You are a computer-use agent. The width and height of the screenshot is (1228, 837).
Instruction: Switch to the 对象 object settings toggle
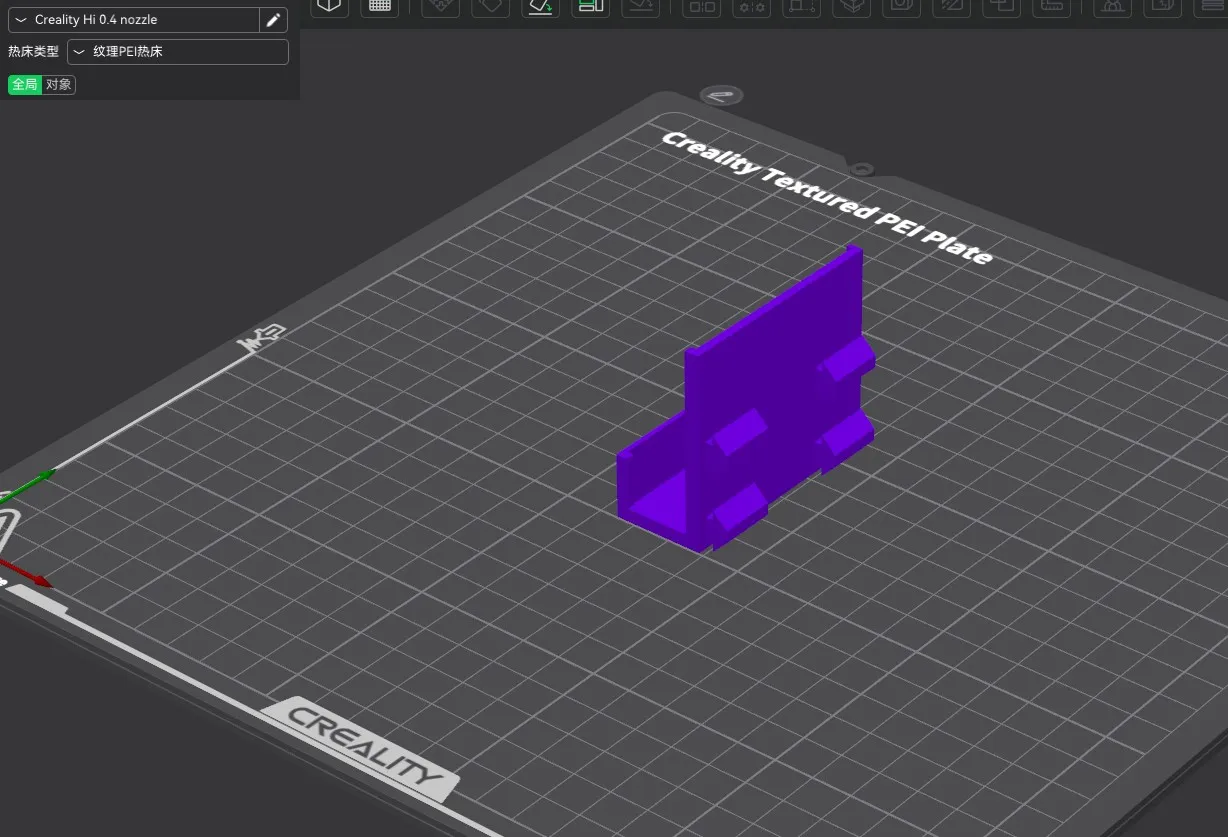point(59,85)
